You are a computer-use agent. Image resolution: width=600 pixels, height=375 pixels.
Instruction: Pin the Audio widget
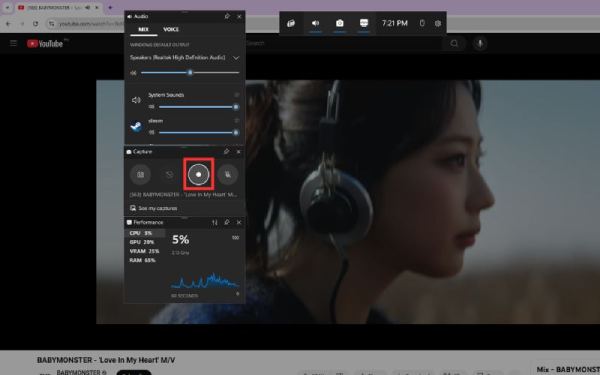227,16
